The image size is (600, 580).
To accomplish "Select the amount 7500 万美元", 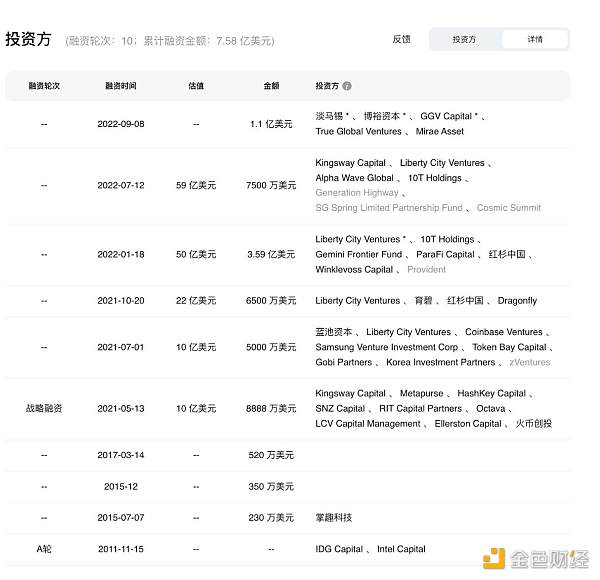I will [x=271, y=186].
